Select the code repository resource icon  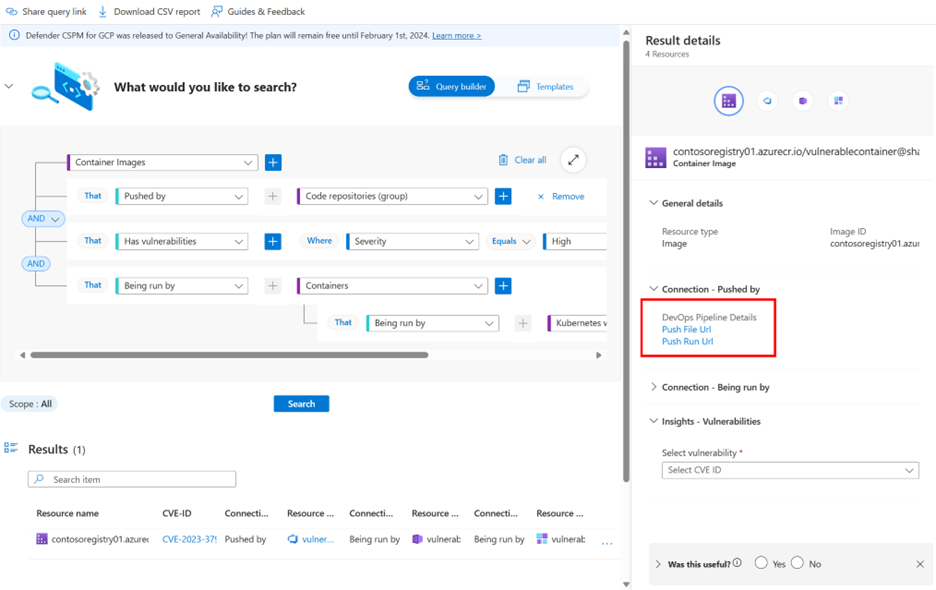click(767, 101)
